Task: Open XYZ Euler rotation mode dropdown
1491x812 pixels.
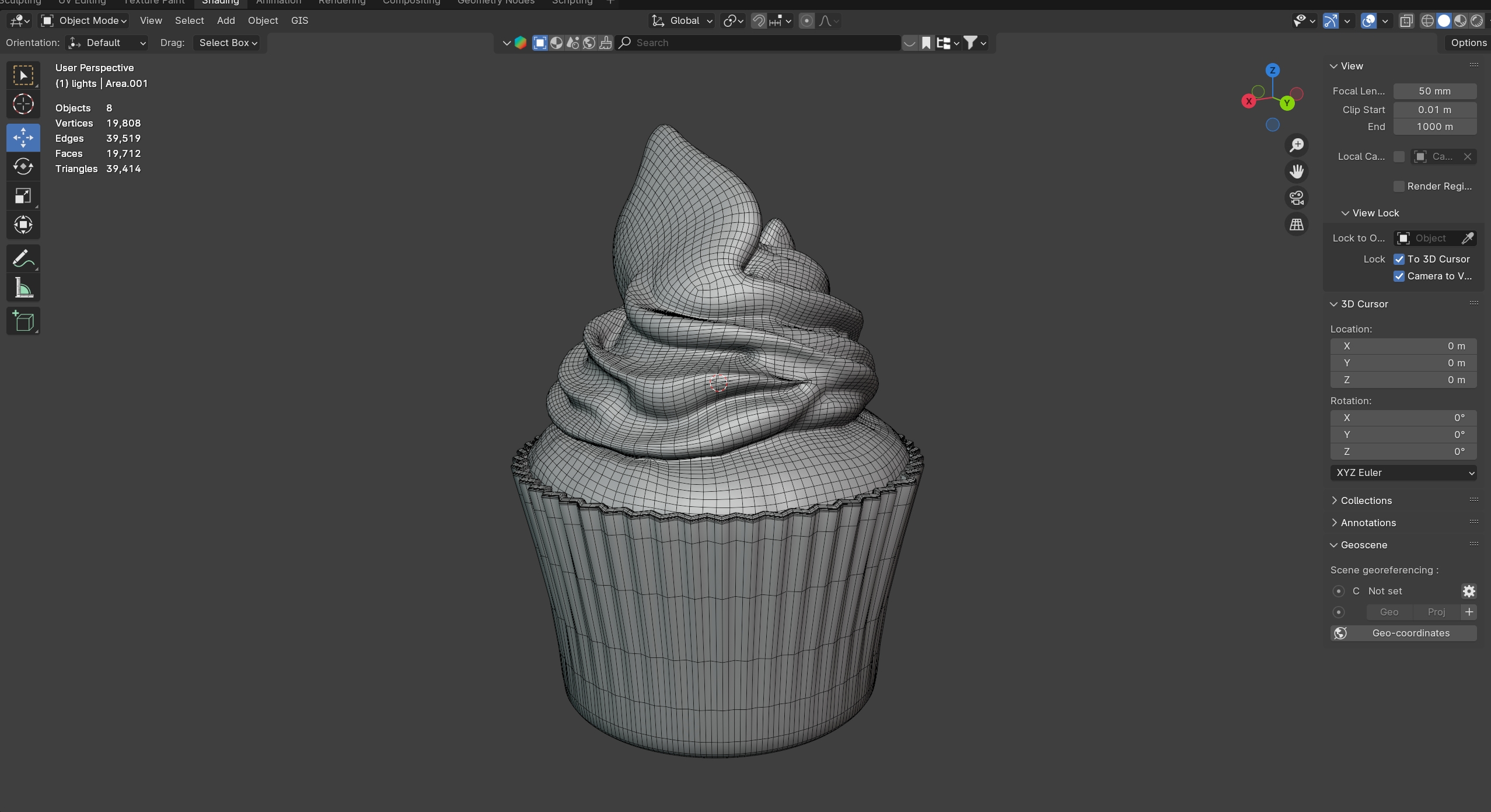Action: tap(1403, 473)
